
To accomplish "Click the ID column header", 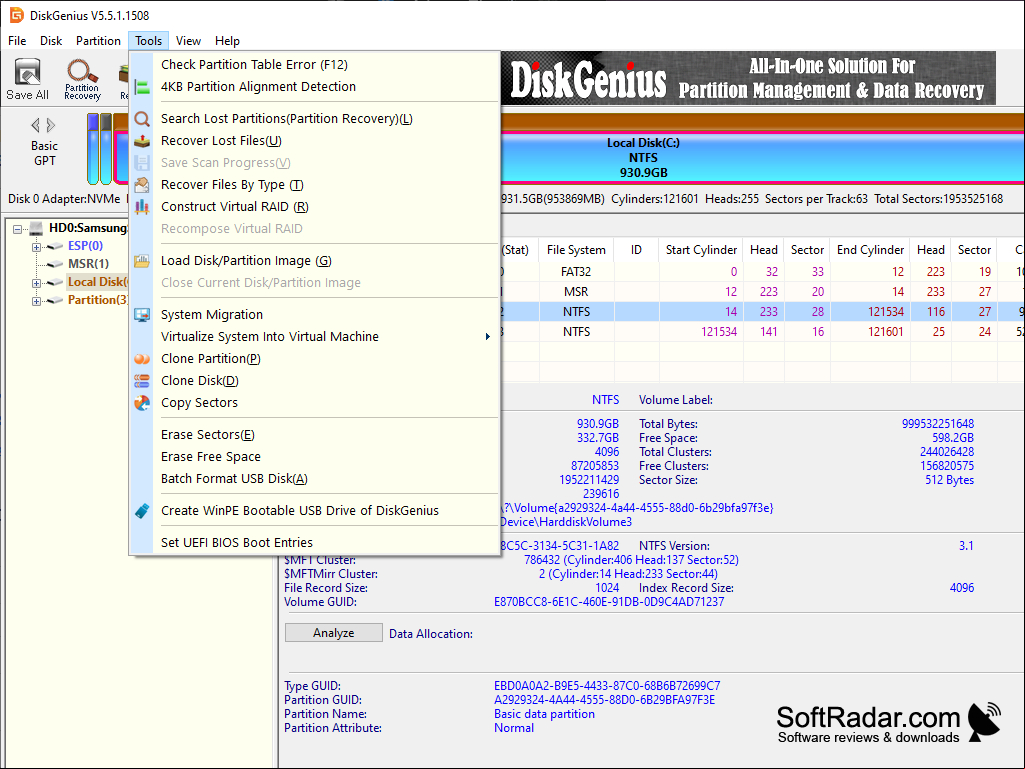I will (636, 250).
